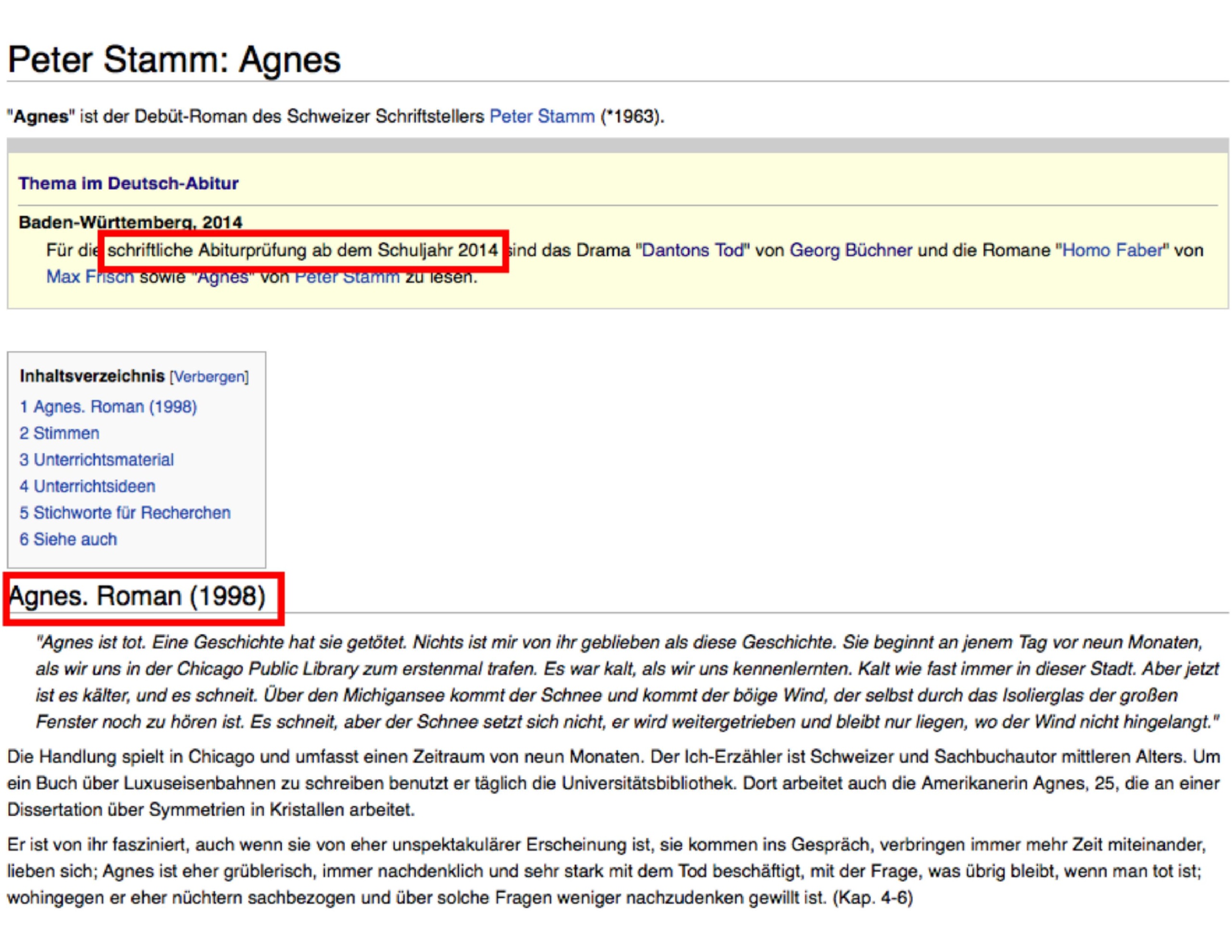Click the Baden-Württemberg, 2014 subheading
1232x952 pixels.
130,222
